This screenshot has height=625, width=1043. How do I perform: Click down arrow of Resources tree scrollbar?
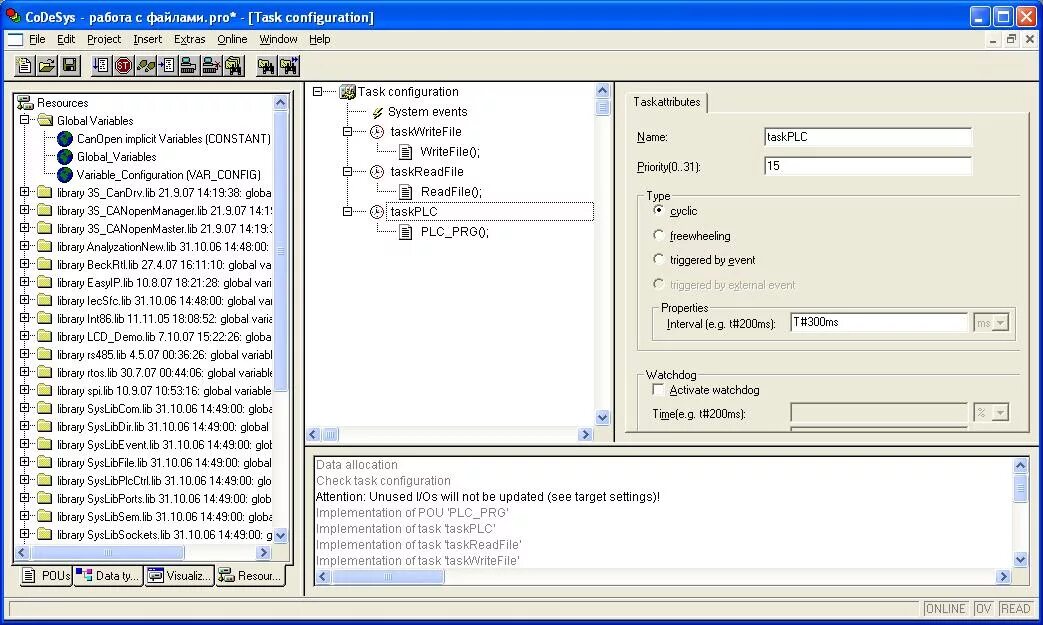(281, 535)
